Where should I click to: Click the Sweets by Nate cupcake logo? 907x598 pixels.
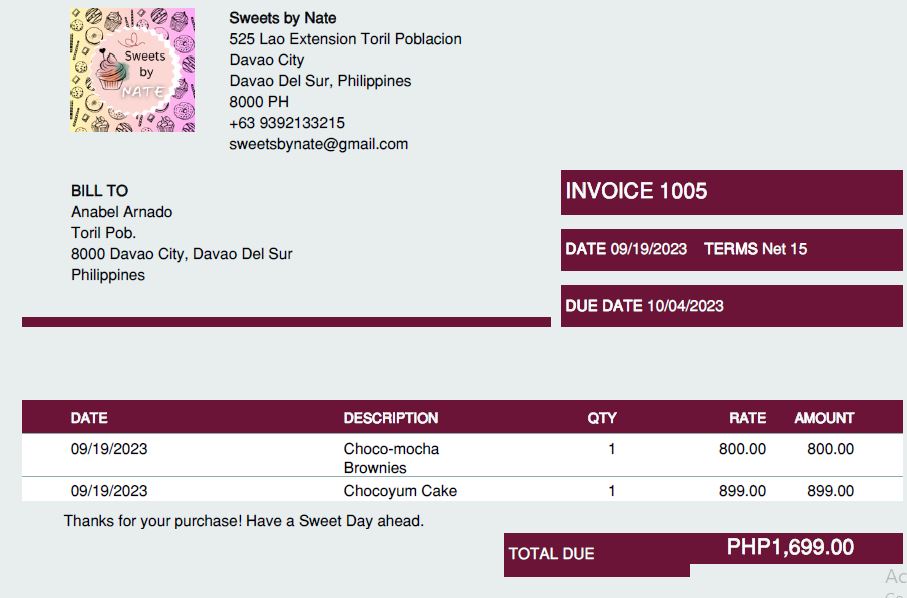tap(132, 70)
